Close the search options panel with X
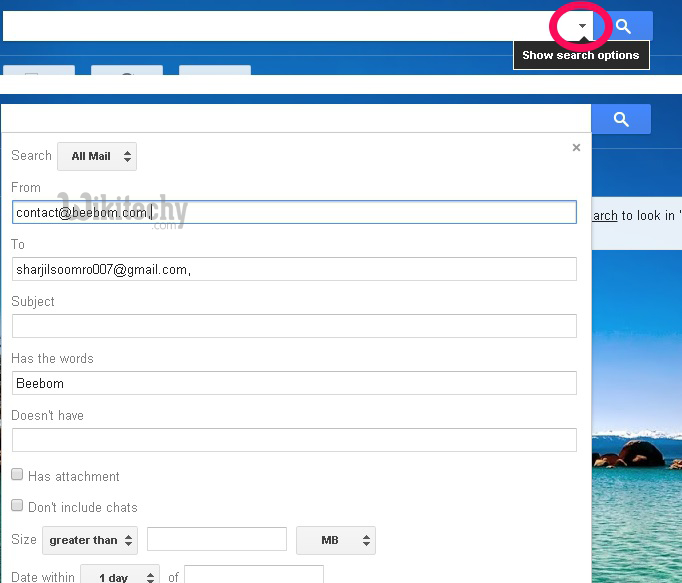This screenshot has width=682, height=583. 576,148
